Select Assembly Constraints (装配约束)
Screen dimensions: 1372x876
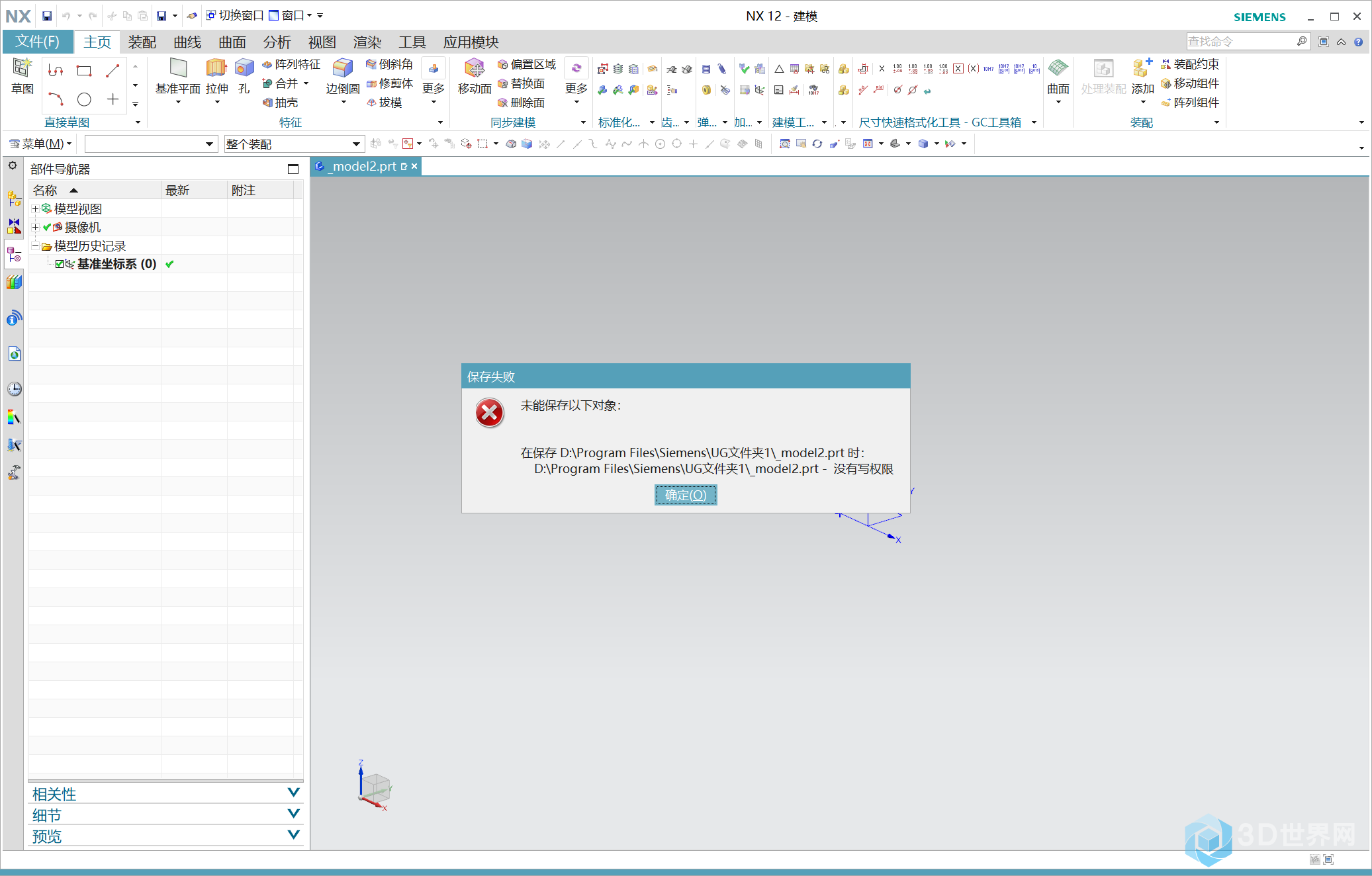point(1190,64)
